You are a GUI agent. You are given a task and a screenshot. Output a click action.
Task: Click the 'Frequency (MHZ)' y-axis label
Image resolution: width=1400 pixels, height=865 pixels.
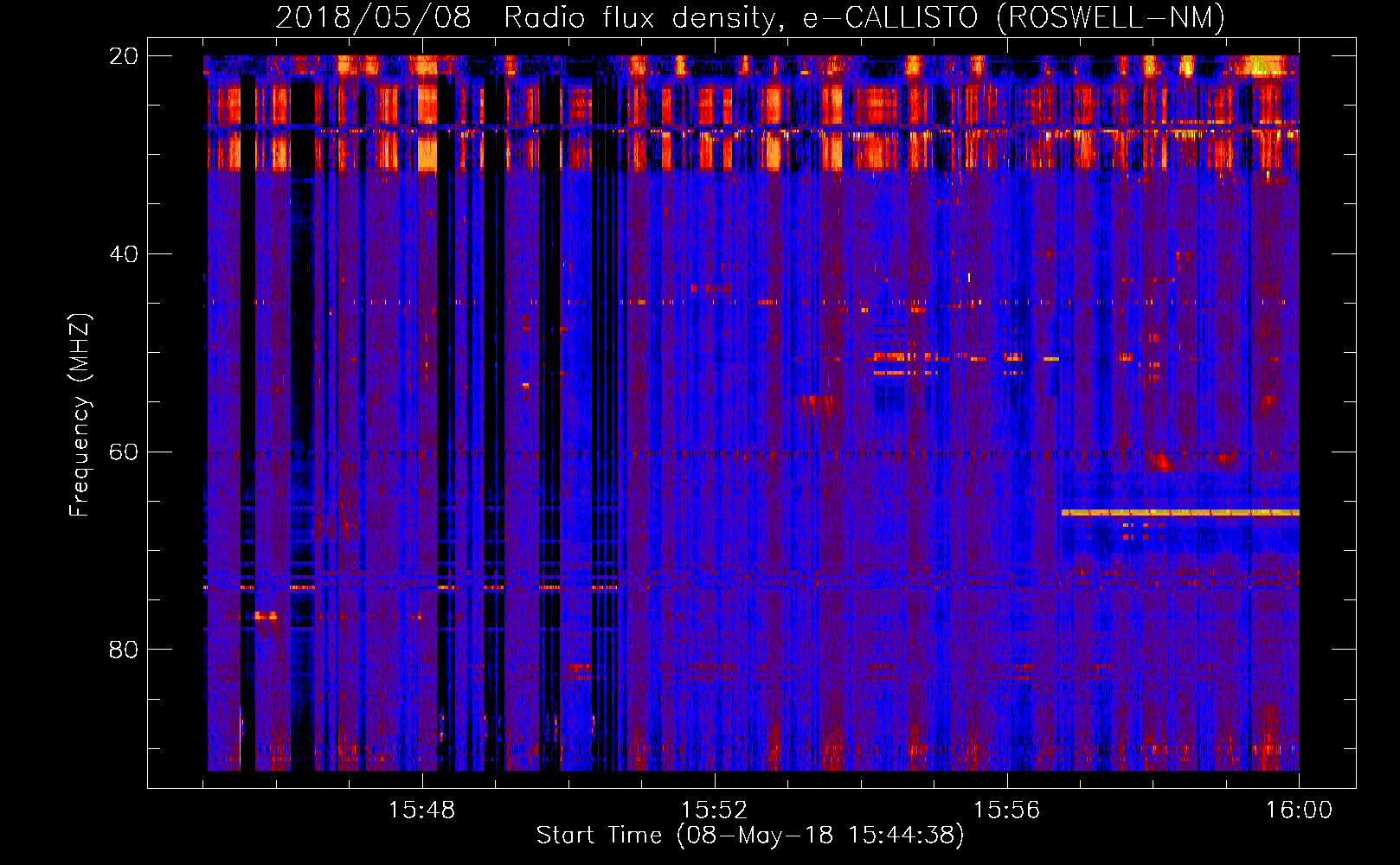tap(79, 415)
